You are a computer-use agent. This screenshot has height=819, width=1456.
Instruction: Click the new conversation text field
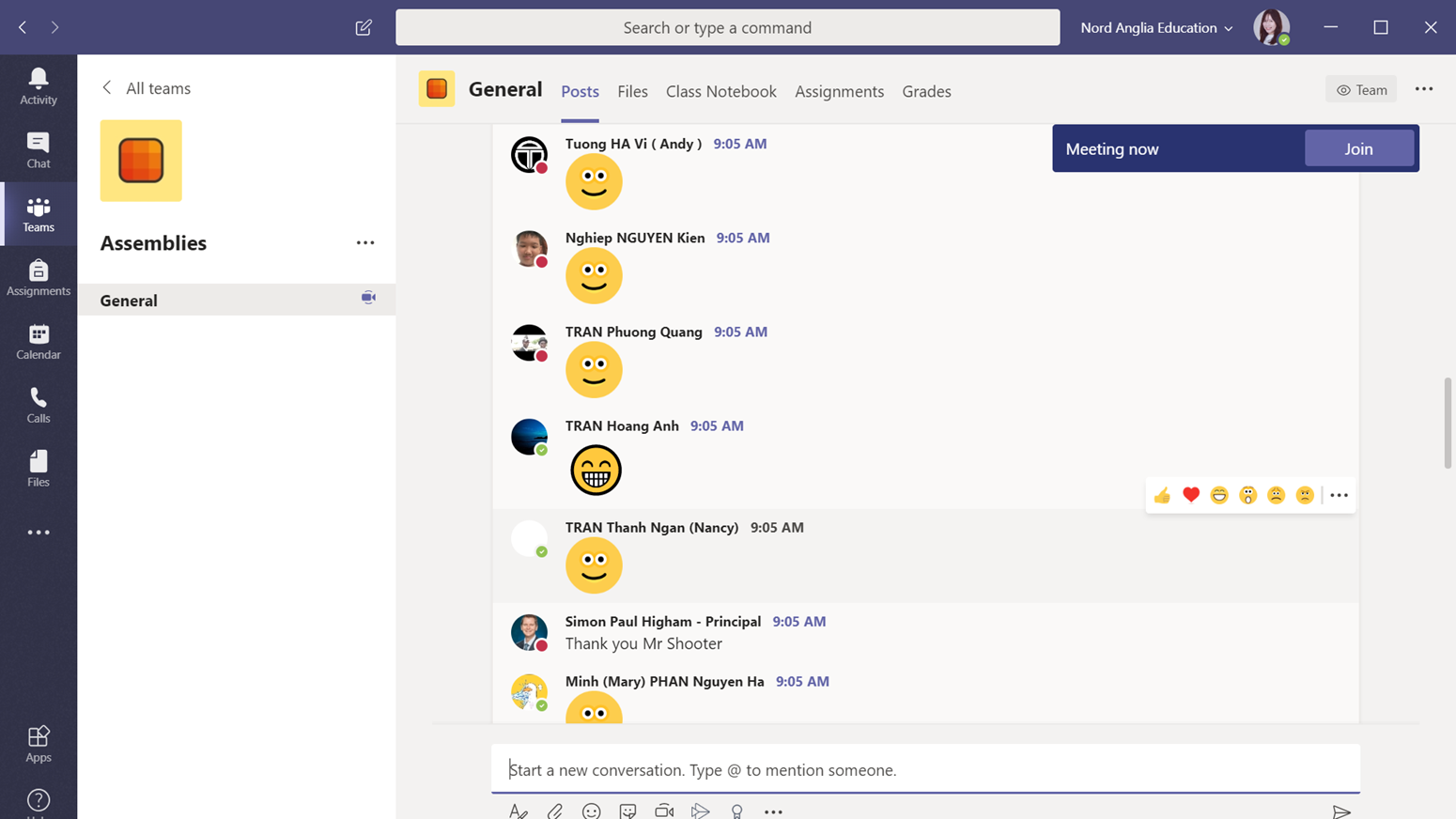[x=925, y=769]
